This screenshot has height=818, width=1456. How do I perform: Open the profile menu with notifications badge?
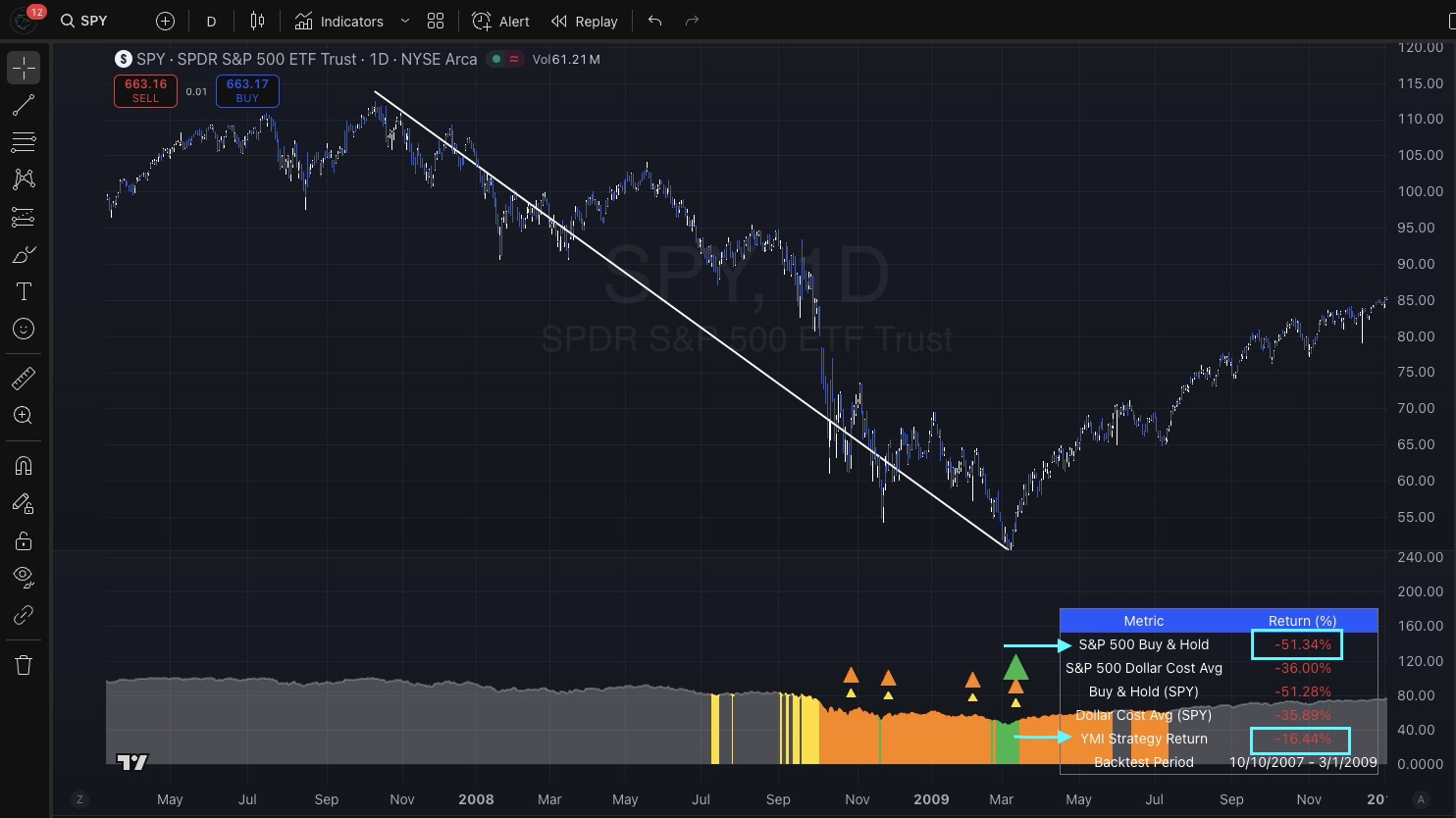[25, 19]
